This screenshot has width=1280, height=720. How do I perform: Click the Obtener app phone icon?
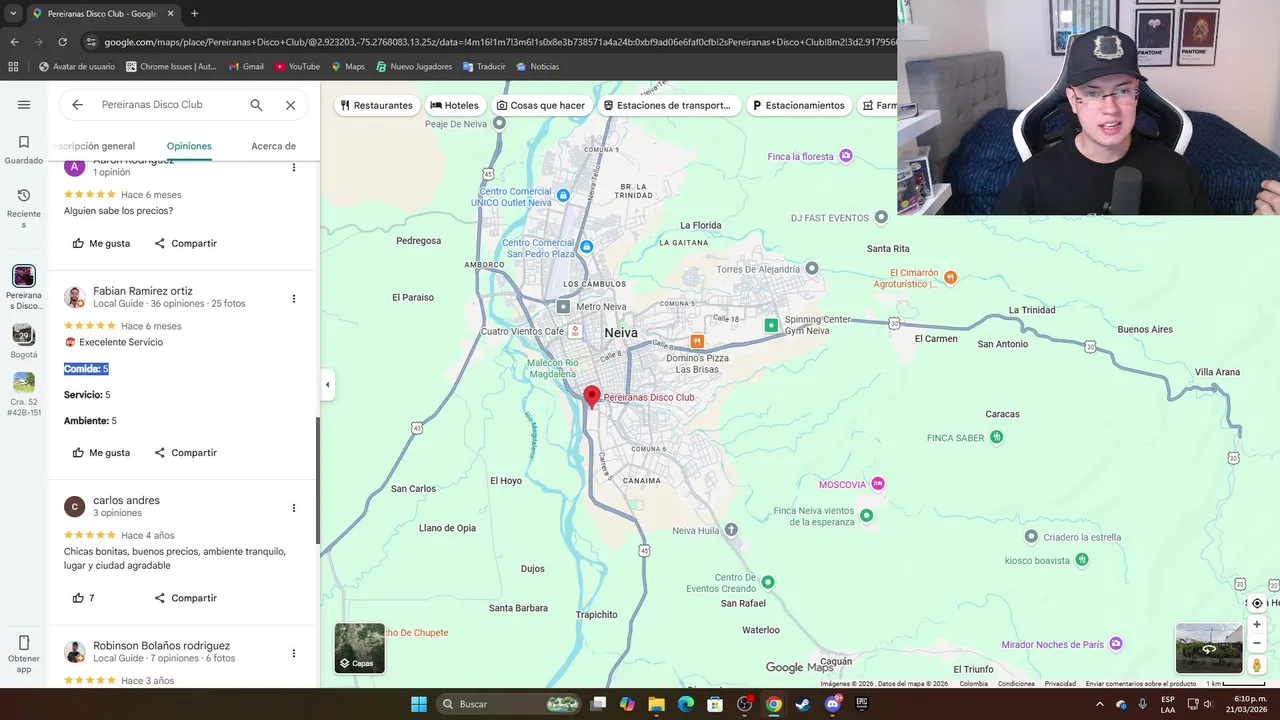coord(24,643)
